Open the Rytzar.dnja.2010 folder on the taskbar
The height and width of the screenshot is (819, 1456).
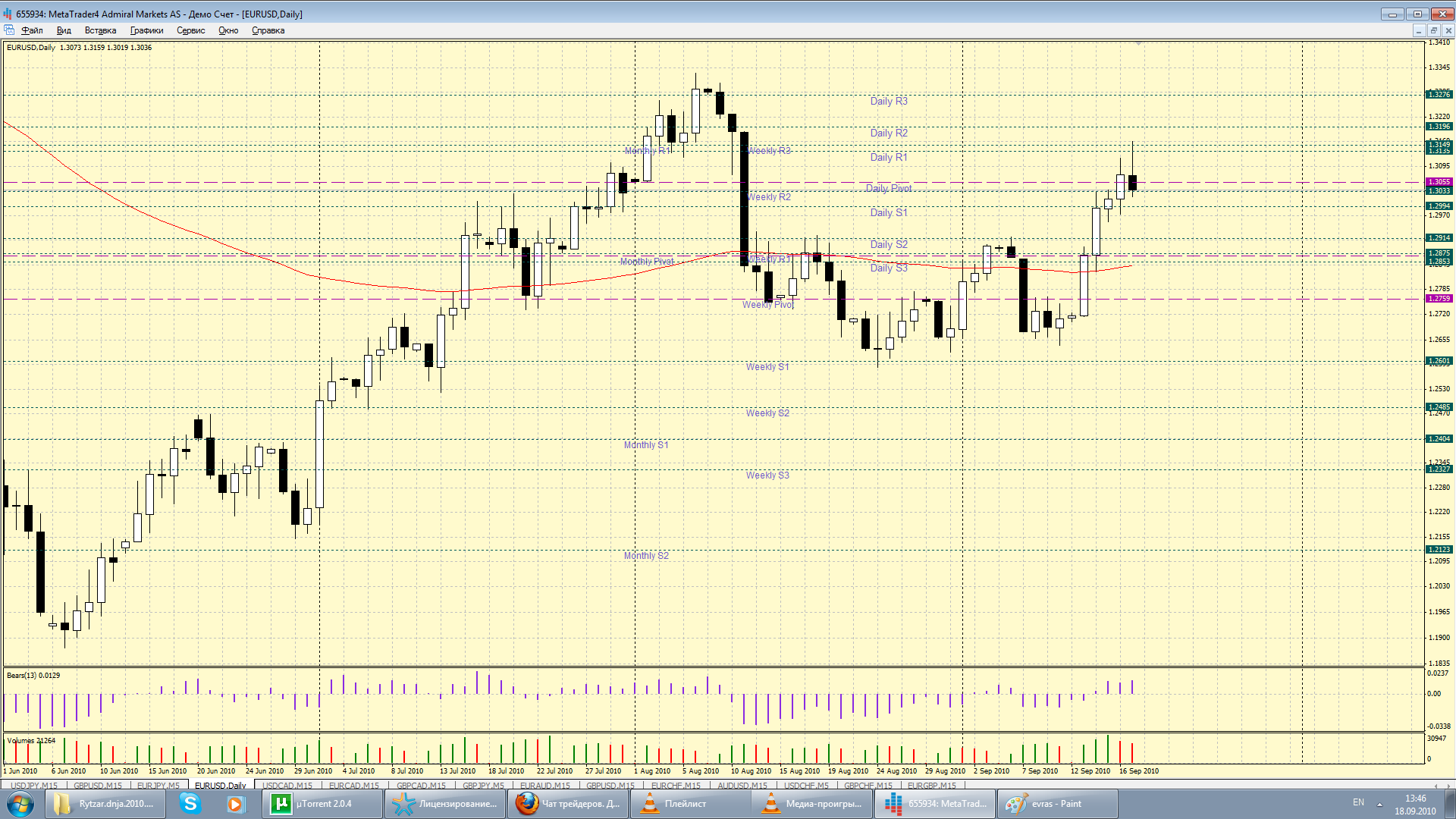(105, 803)
